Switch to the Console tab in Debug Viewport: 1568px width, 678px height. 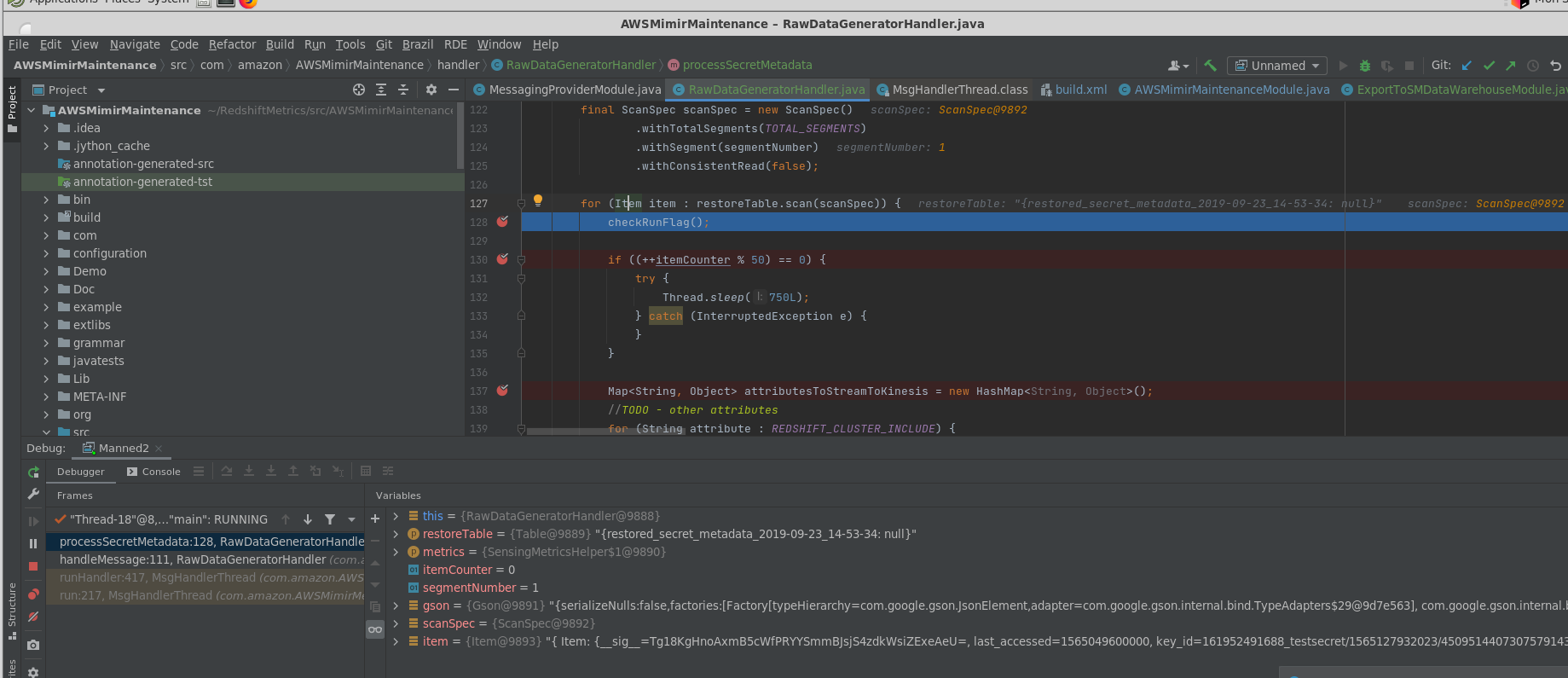[x=153, y=472]
